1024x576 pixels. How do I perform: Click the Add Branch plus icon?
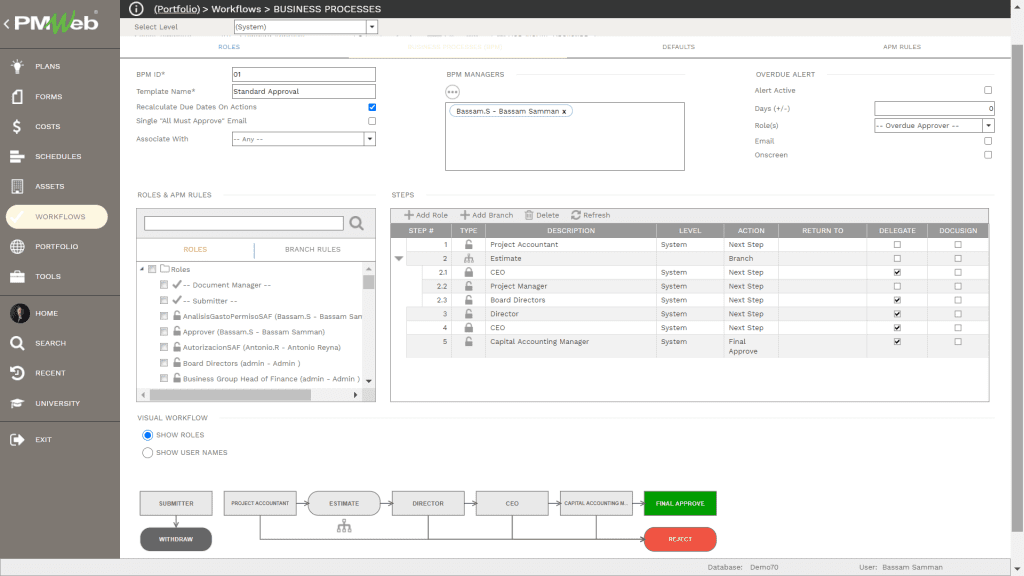coord(465,215)
